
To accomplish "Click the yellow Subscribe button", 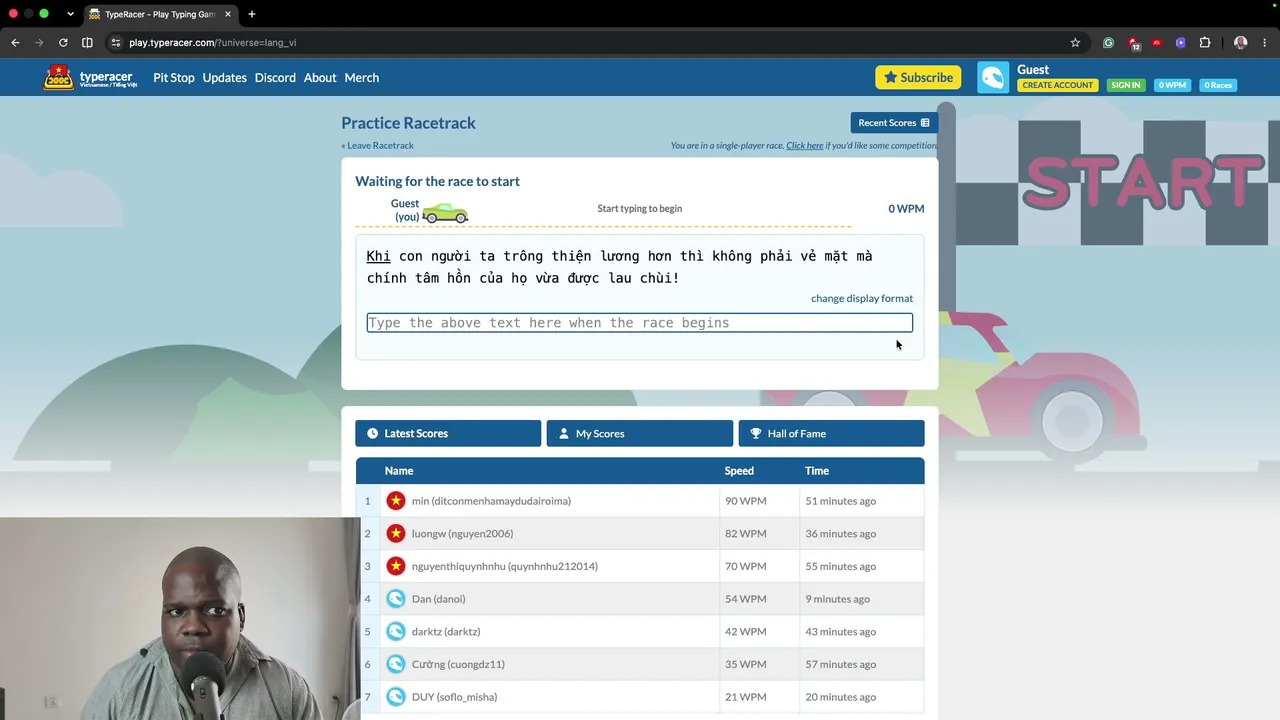I will 918,78.
